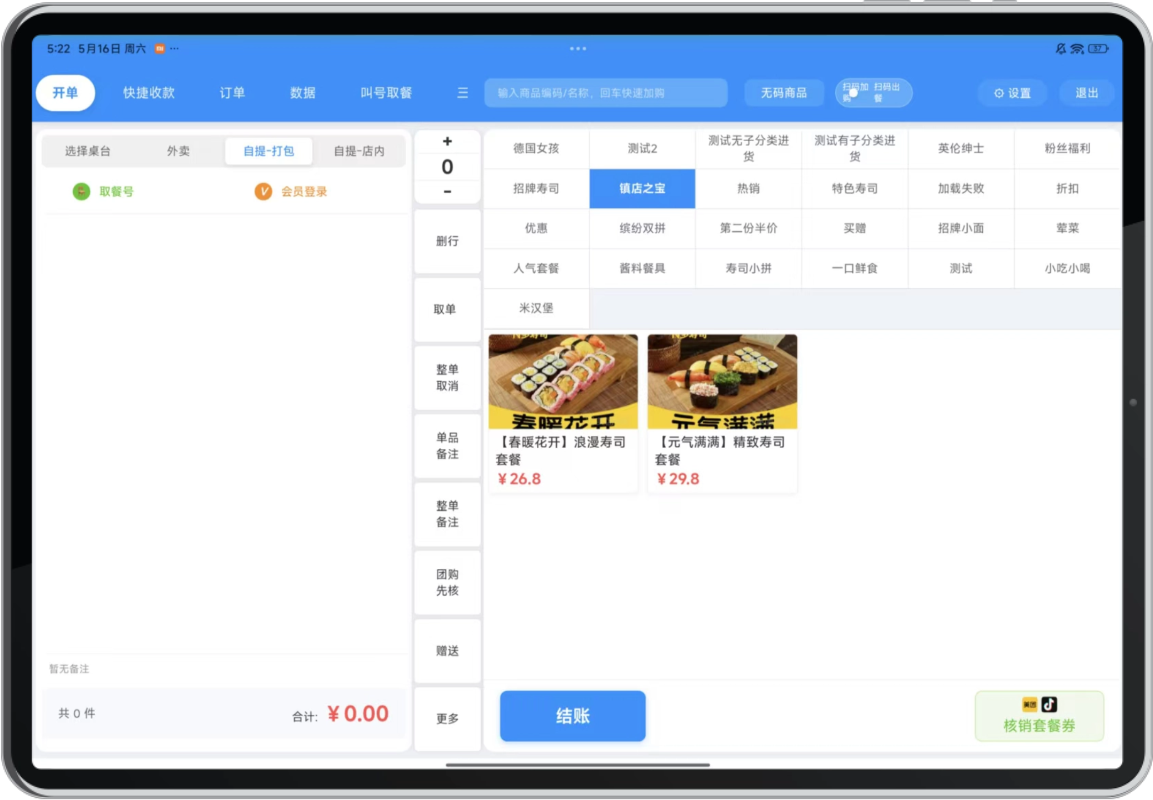The image size is (1153, 800).
Task: Select 外卖 order type
Action: [178, 151]
